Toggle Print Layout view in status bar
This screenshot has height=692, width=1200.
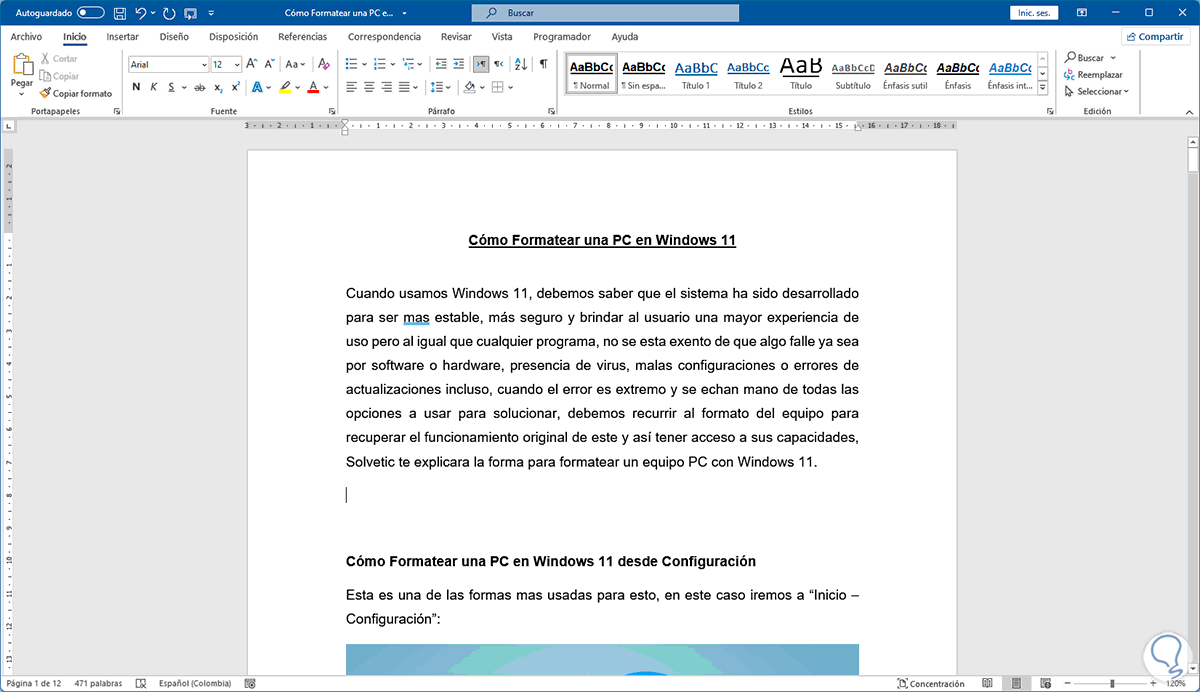(1014, 684)
